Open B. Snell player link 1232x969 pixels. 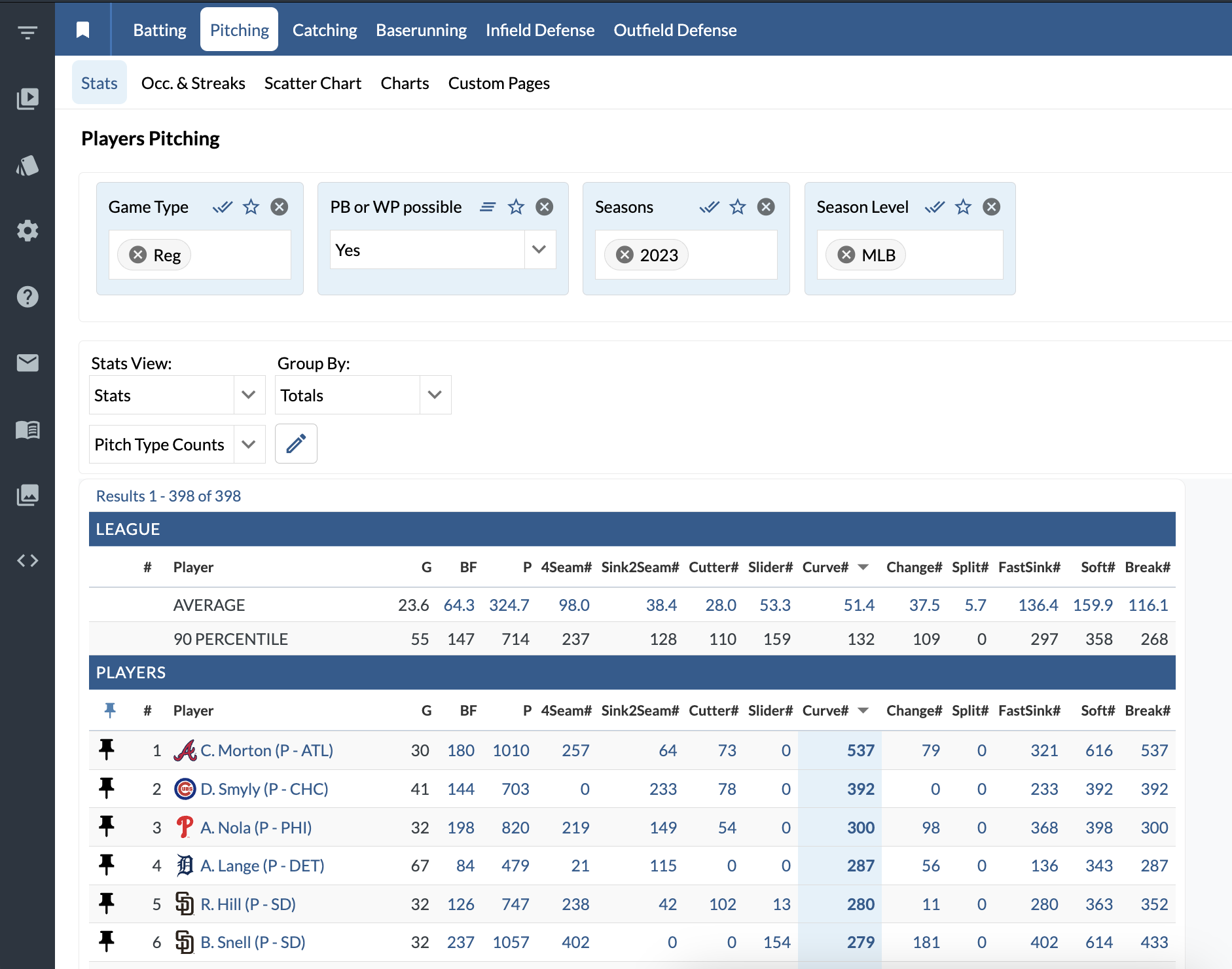[x=253, y=942]
